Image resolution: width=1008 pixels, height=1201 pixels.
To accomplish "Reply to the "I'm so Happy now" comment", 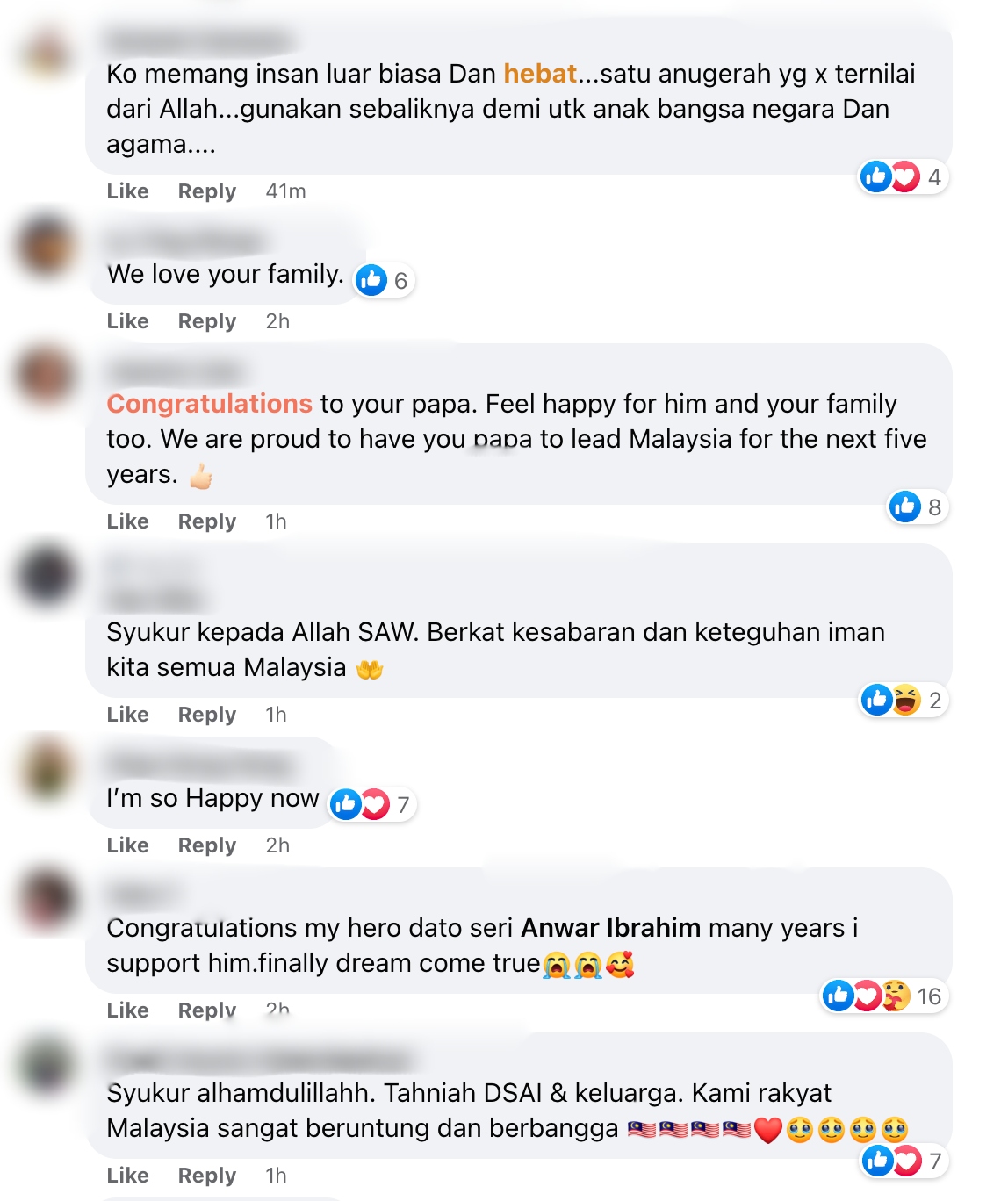I will click(207, 845).
